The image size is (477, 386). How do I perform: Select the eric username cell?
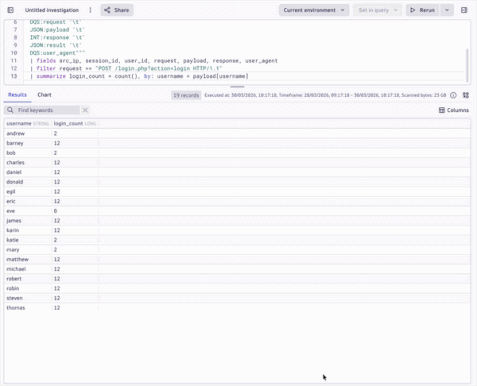click(x=28, y=201)
